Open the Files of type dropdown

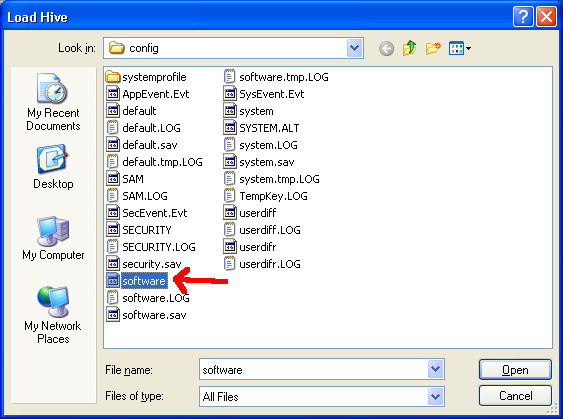435,396
